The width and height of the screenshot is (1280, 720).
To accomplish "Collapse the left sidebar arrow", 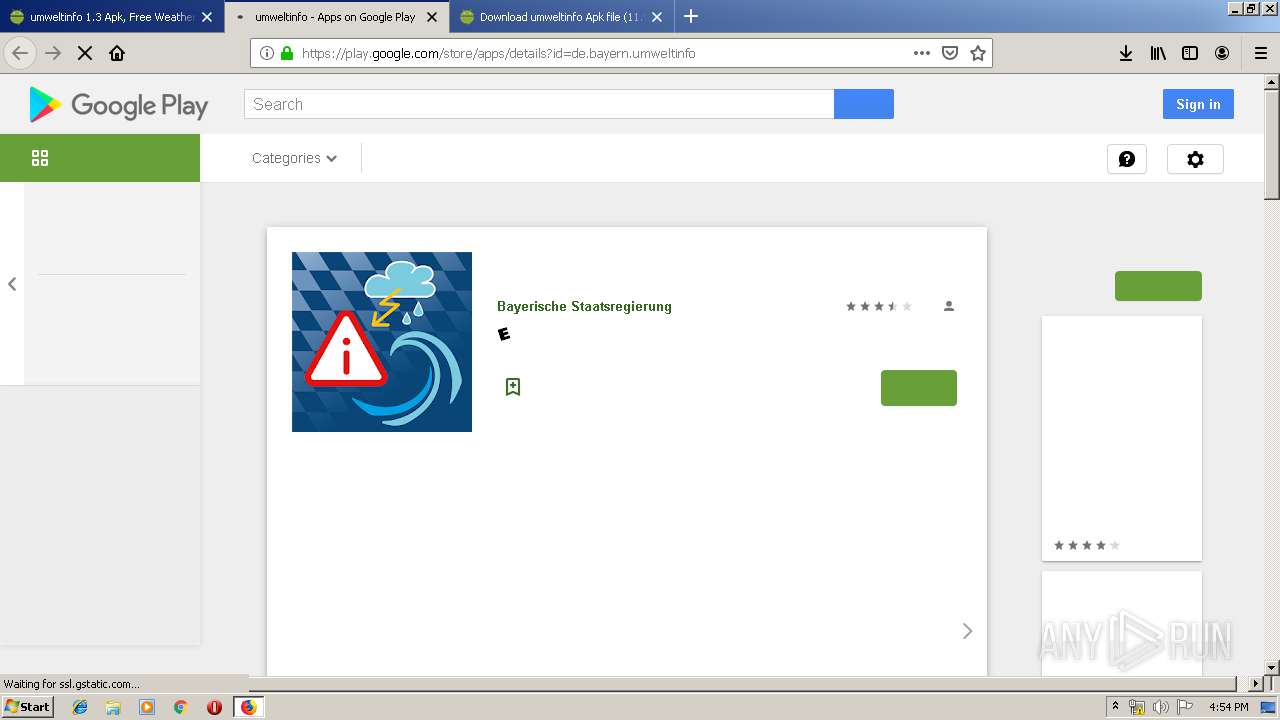I will pos(12,284).
